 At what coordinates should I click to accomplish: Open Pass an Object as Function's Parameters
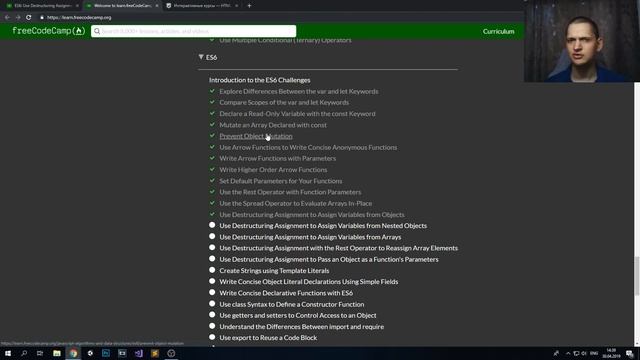[x=329, y=260]
